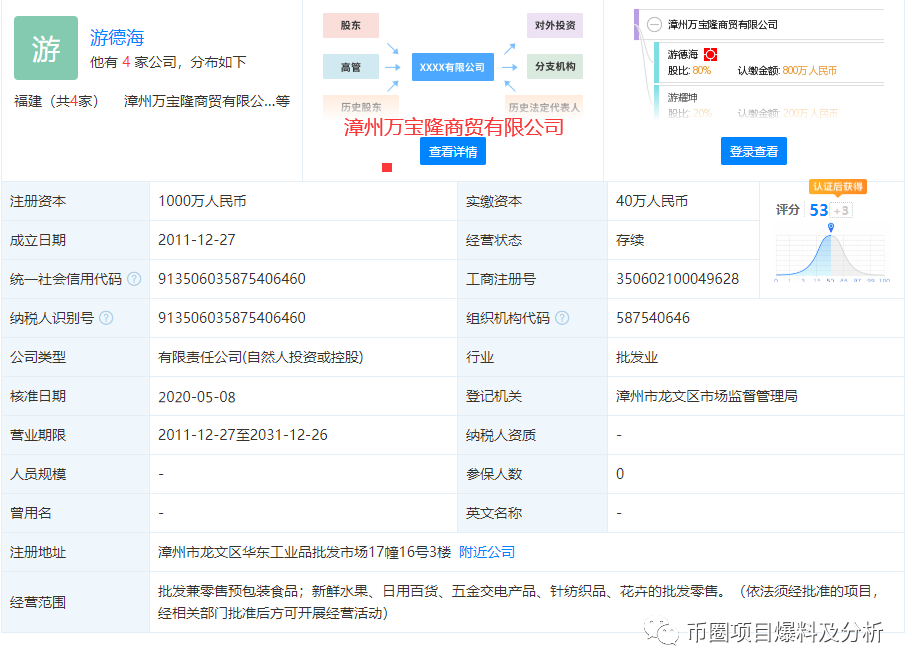Click the score marker pin on chart
The image size is (913, 672).
(831, 227)
